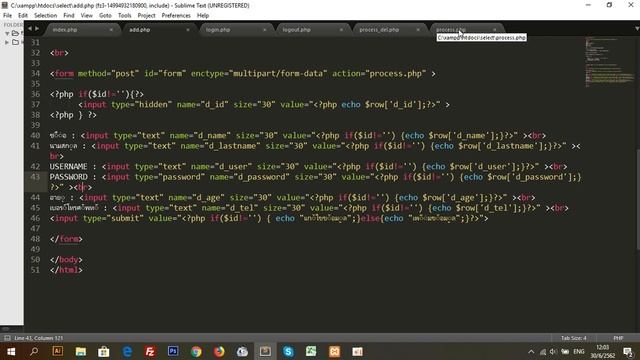Switch input language via the ENG indicator
Image resolution: width=640 pixels, height=360 pixels.
pos(578,351)
